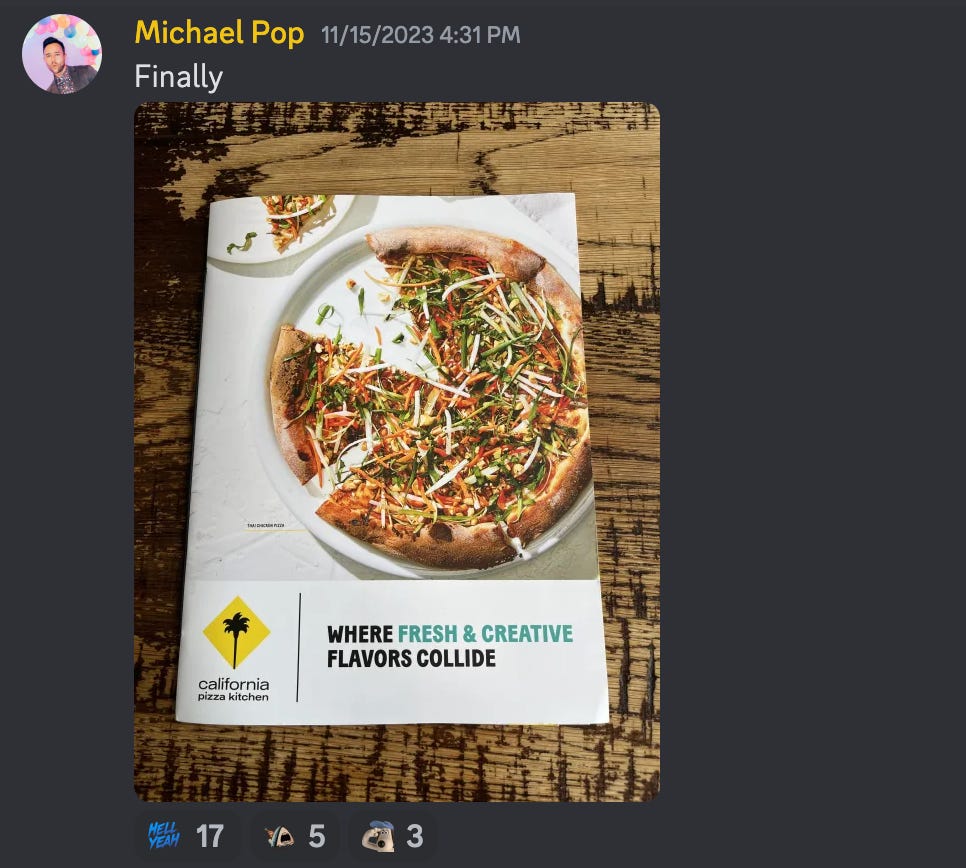966x868 pixels.
Task: Click the reaction count of 17
Action: (x=209, y=837)
